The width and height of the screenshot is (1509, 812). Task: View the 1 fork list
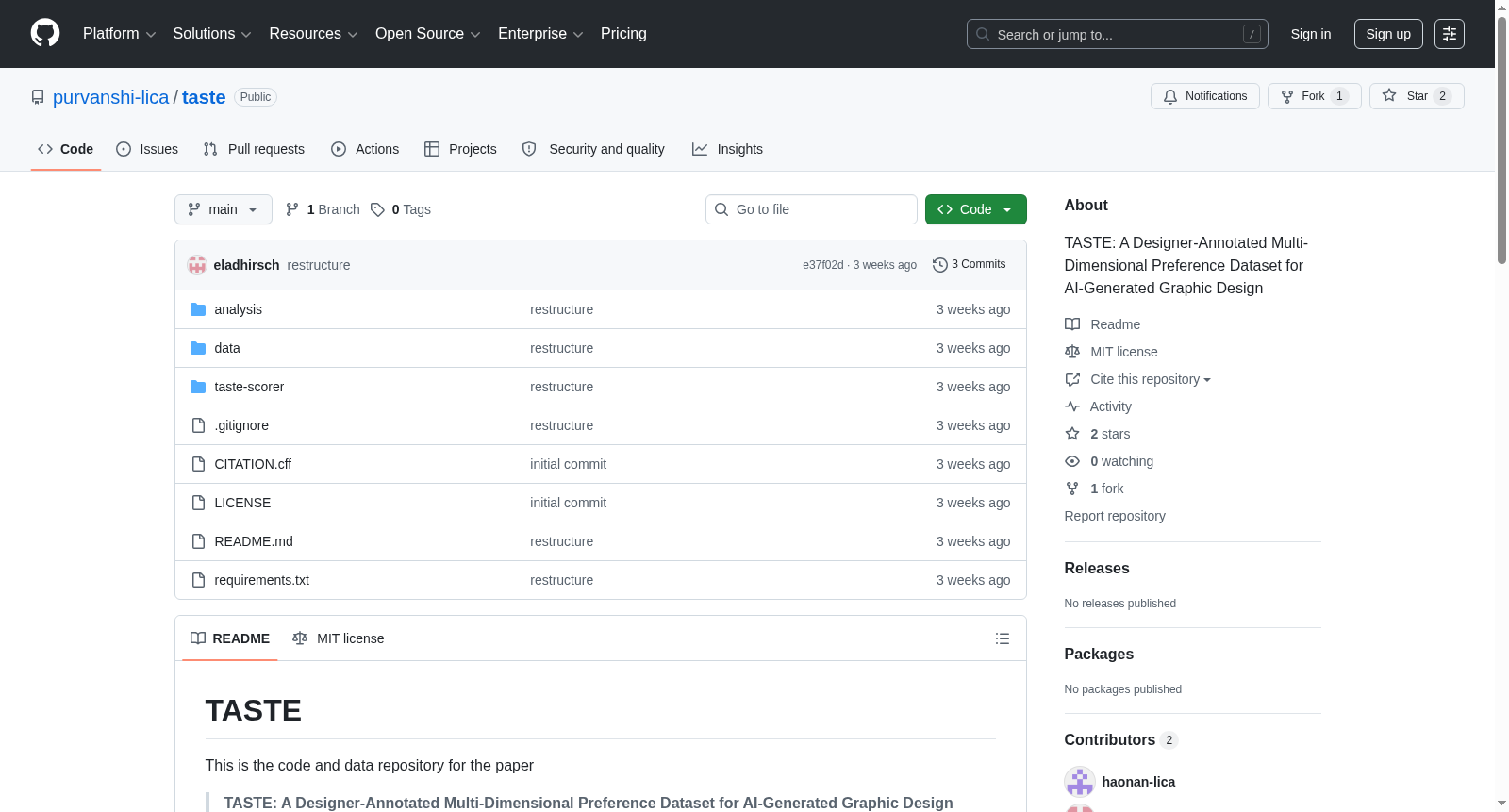[1094, 489]
